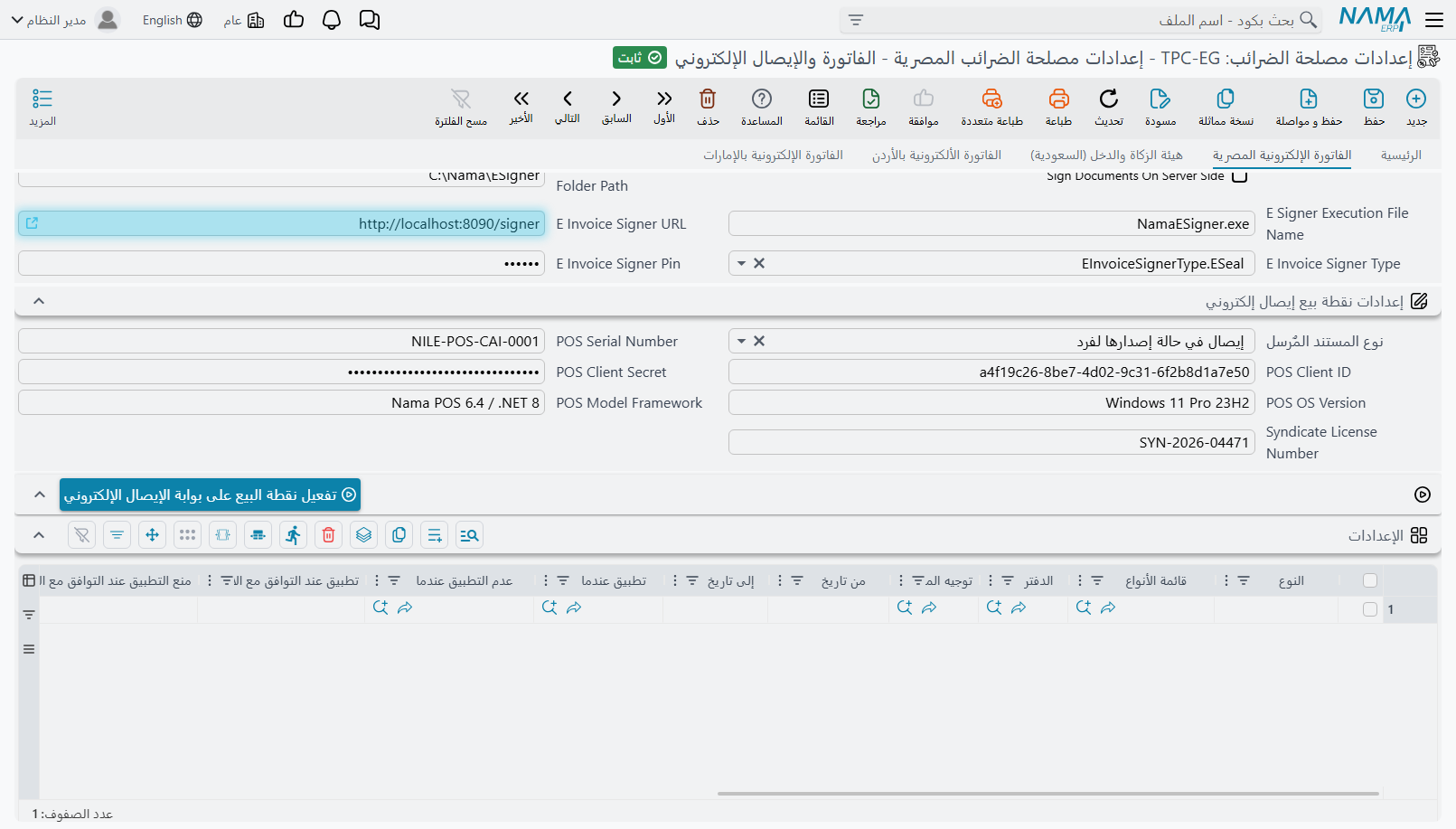1456x829 pixels.
Task: Switch to الرئيسية tab
Action: [1401, 155]
